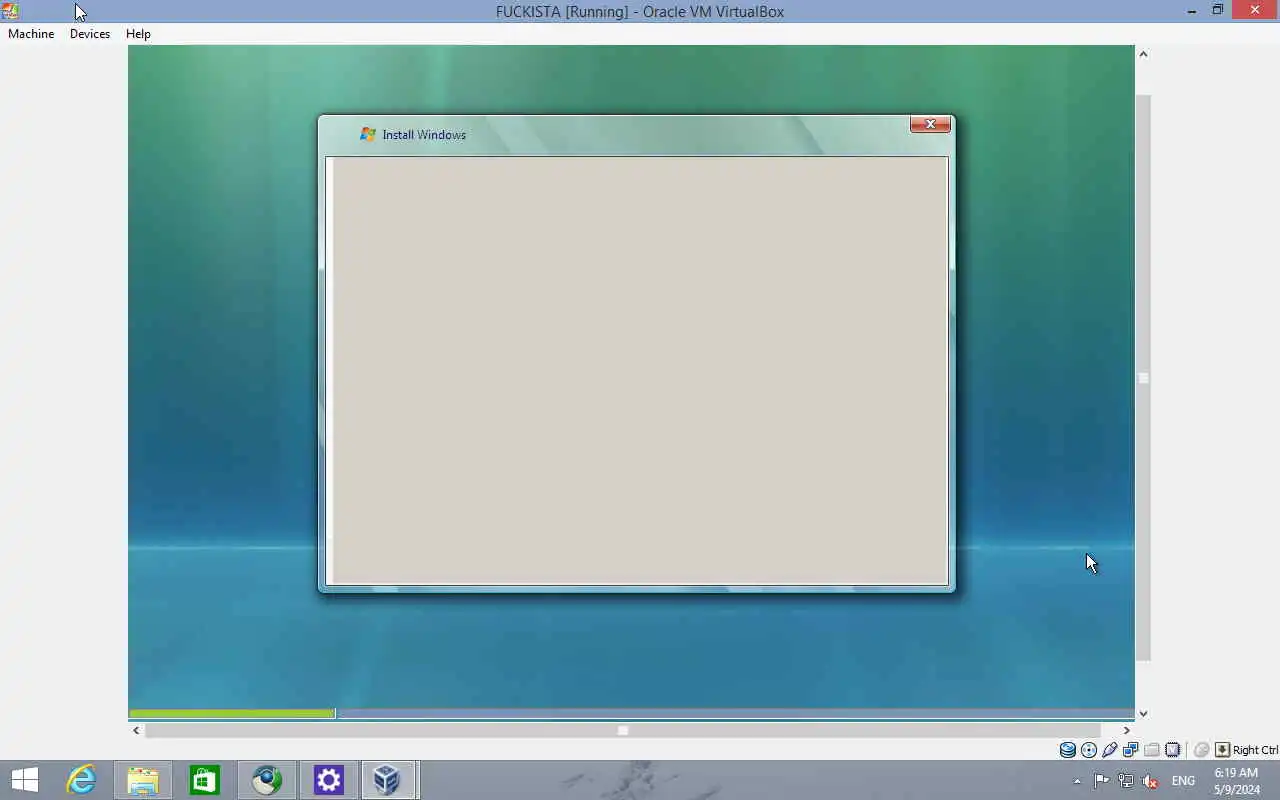
Task: Click the Windows flag in Install Windows title
Action: click(368, 134)
